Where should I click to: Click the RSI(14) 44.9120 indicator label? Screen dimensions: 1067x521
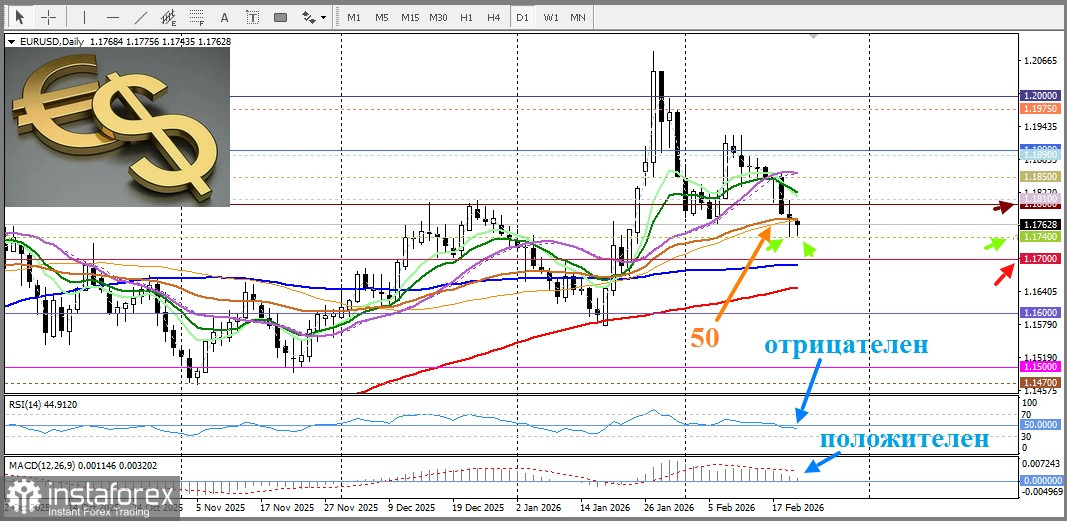[x=43, y=405]
